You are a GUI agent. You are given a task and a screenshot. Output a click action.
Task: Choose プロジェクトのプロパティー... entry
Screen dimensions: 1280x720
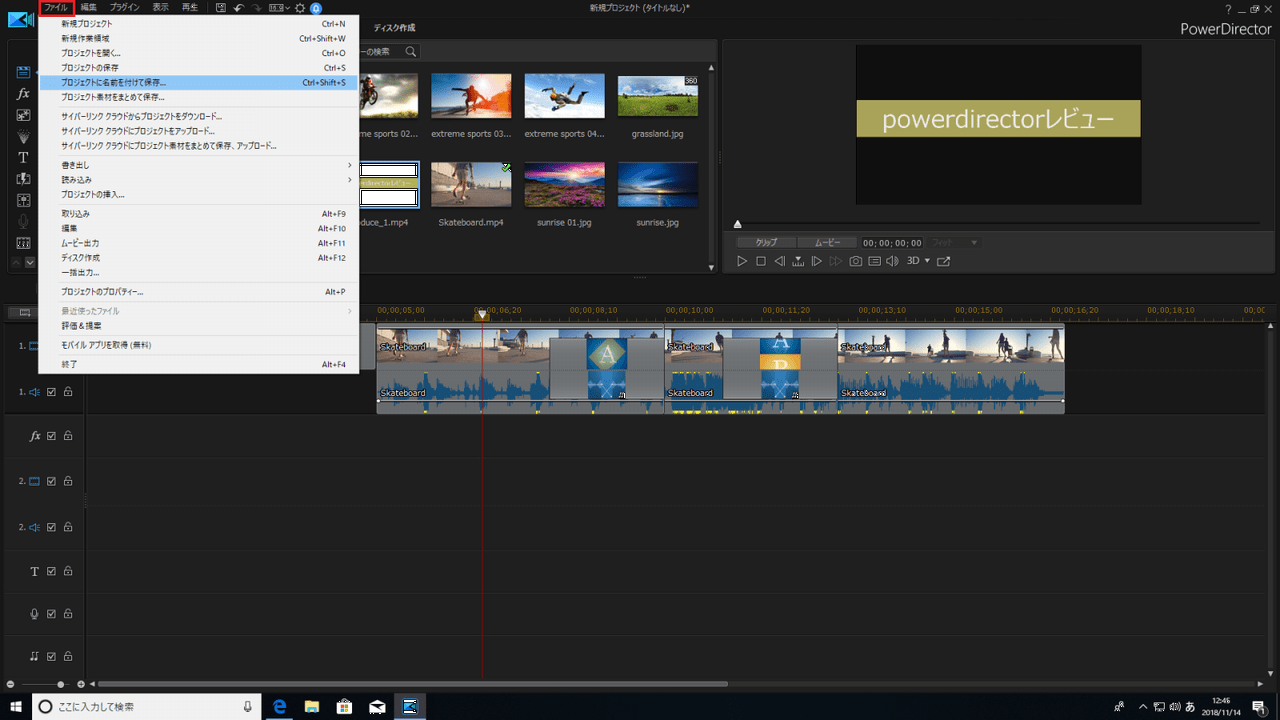pos(198,292)
